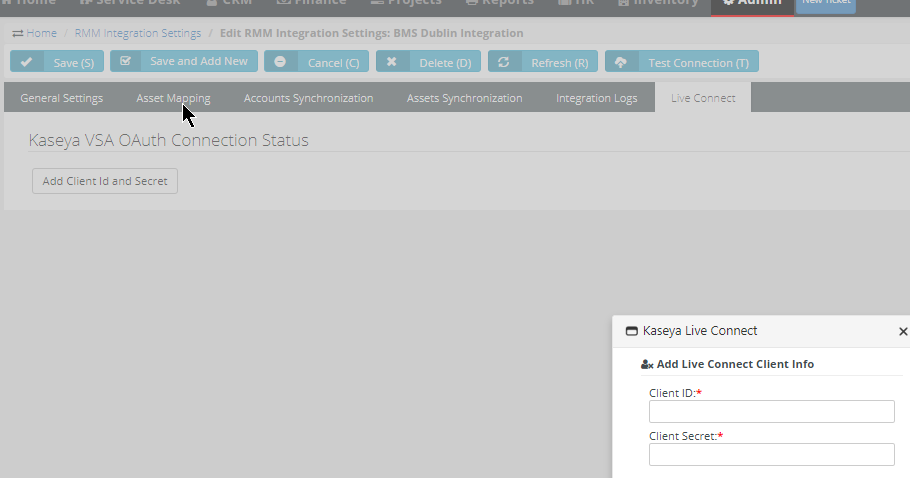This screenshot has width=910, height=478.
Task: Open RMM Integration Settings breadcrumb
Action: tap(137, 33)
